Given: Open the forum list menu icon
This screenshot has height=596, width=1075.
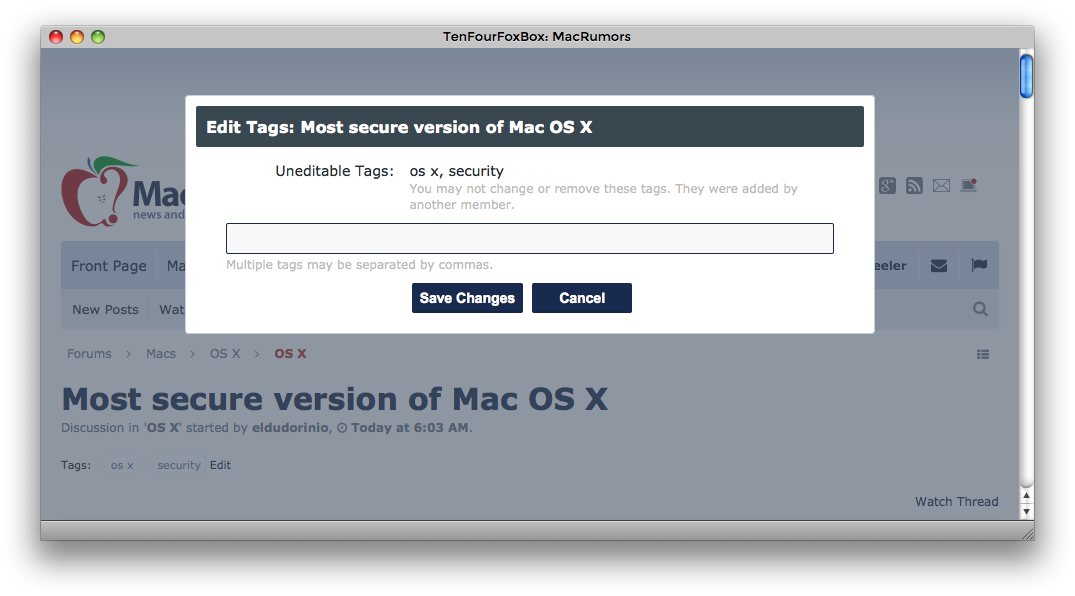Looking at the screenshot, I should [x=983, y=355].
